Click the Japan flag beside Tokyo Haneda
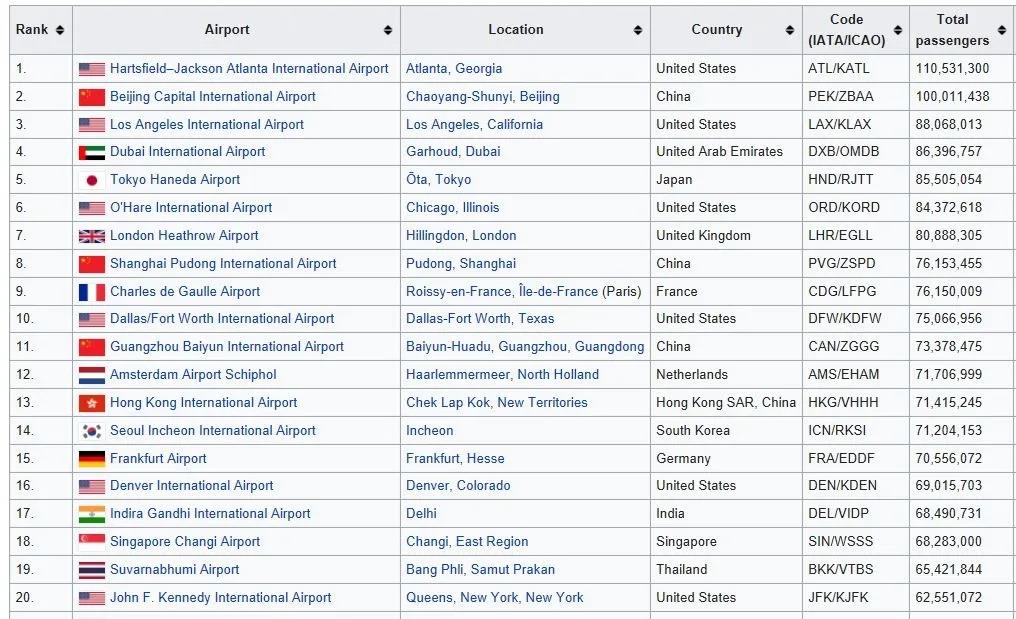Screen dimensions: 1016x619 pyautogui.click(x=92, y=181)
